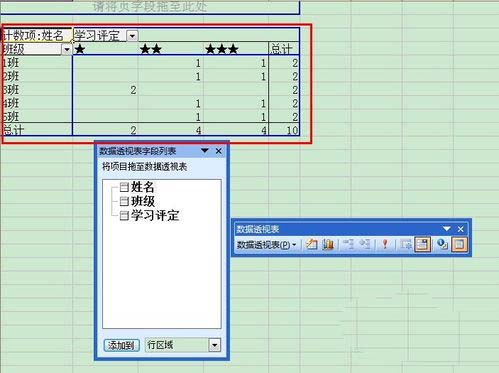
Task: Open the Format Report tool in PivotTable toolbar
Action: pos(311,244)
